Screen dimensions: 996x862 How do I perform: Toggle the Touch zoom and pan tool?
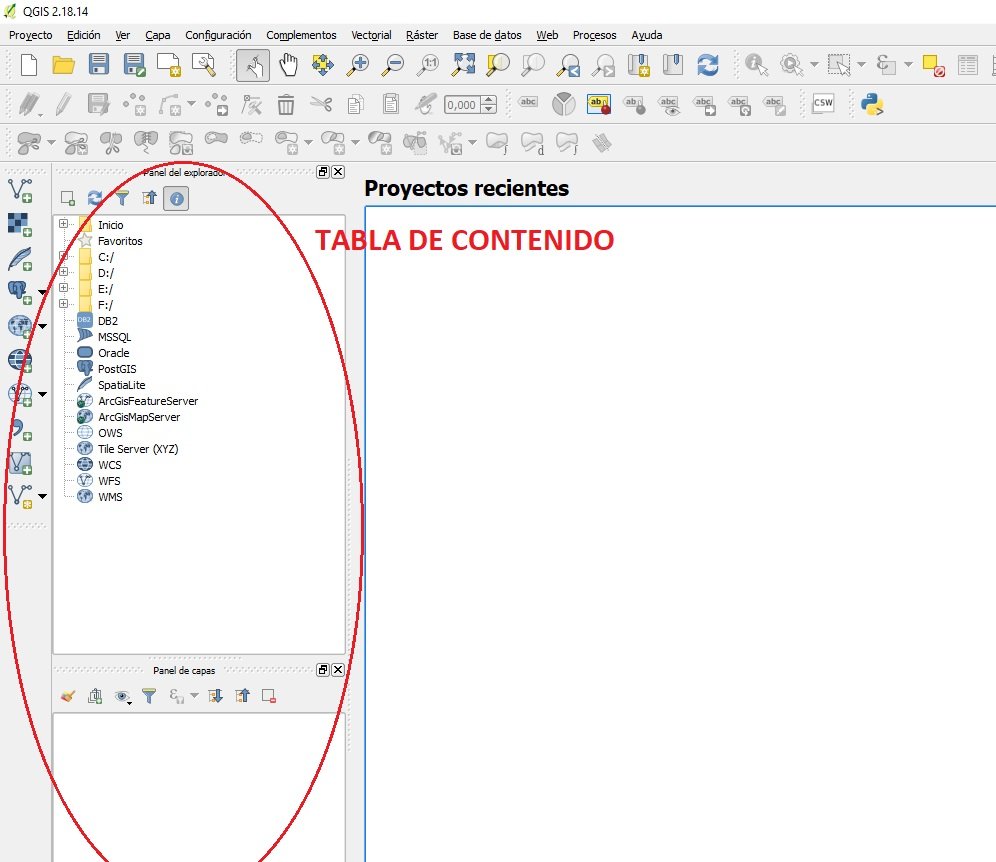point(253,65)
